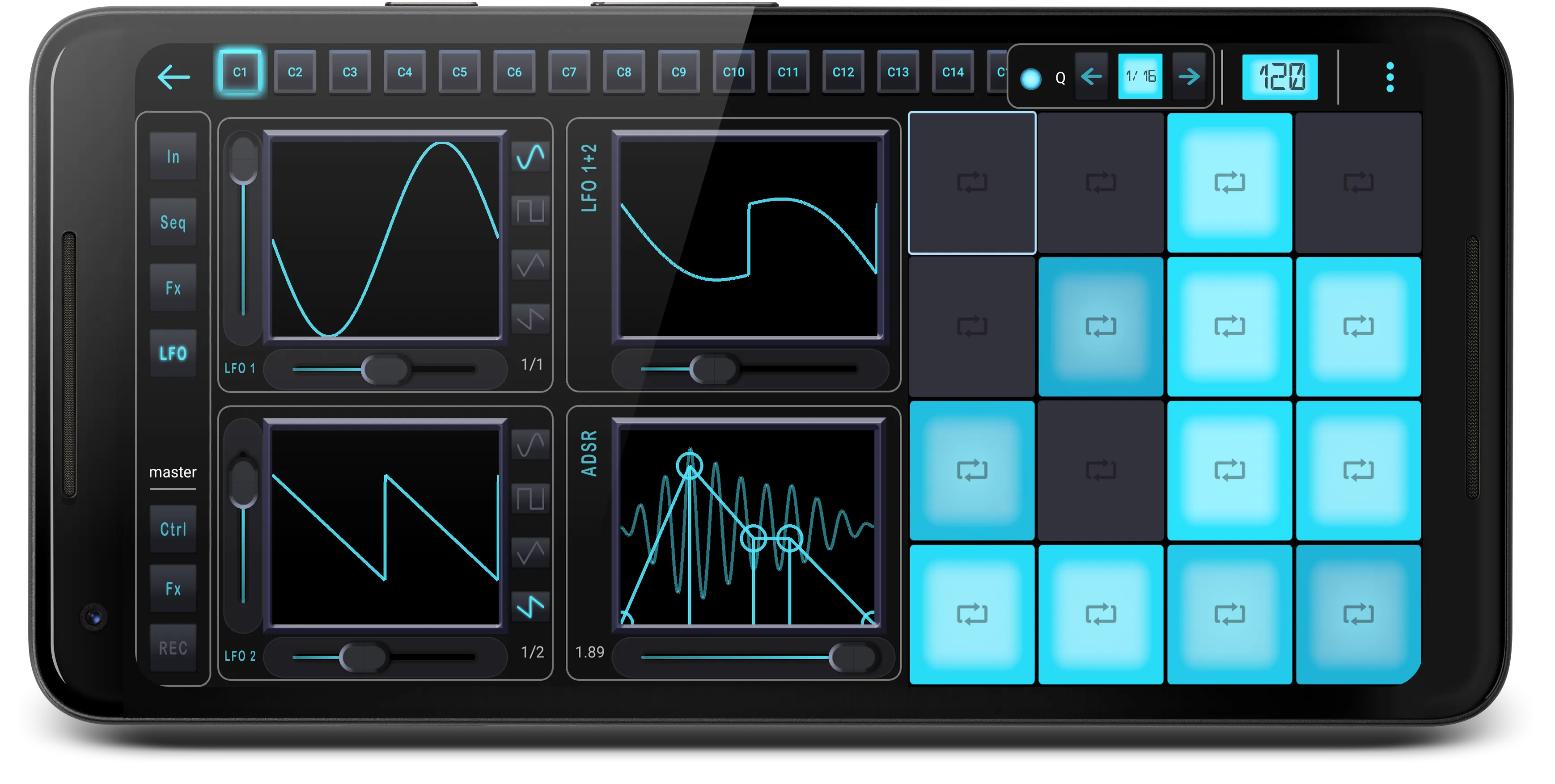Select sine waveform for LFO 1
This screenshot has height=784, width=1555.
pos(530,157)
